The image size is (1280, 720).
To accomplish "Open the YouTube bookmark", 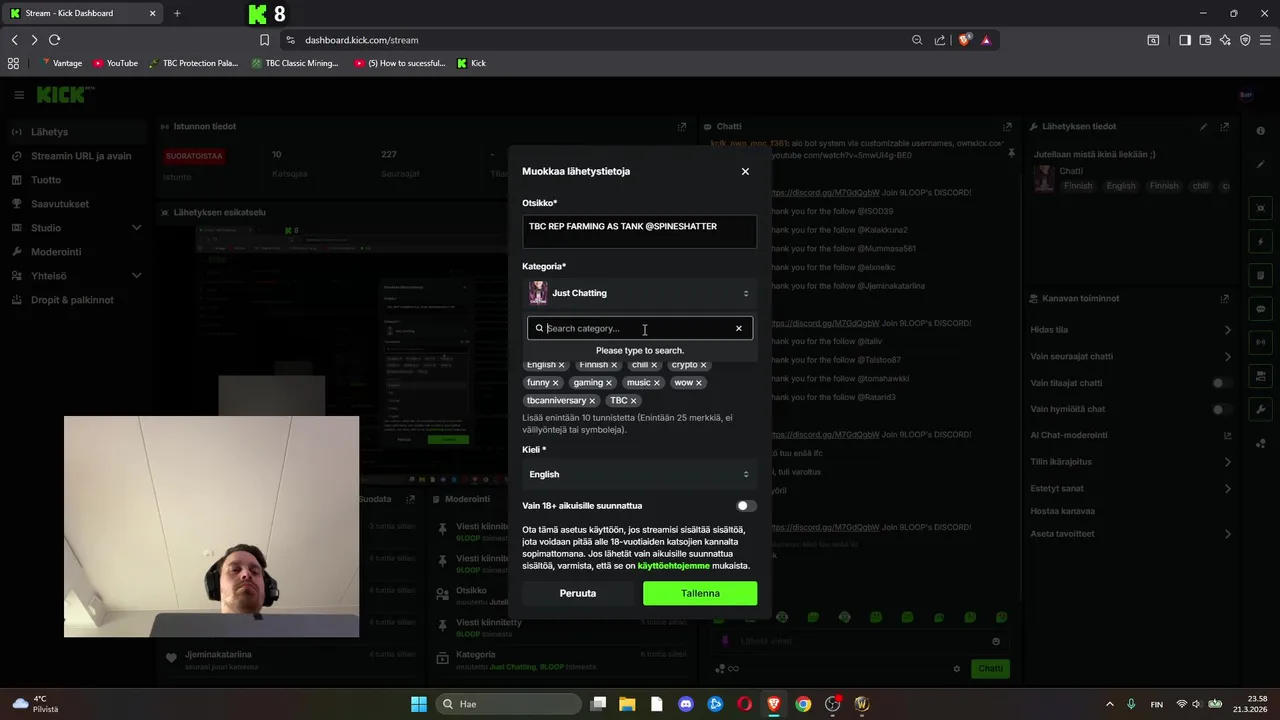I will click(116, 63).
